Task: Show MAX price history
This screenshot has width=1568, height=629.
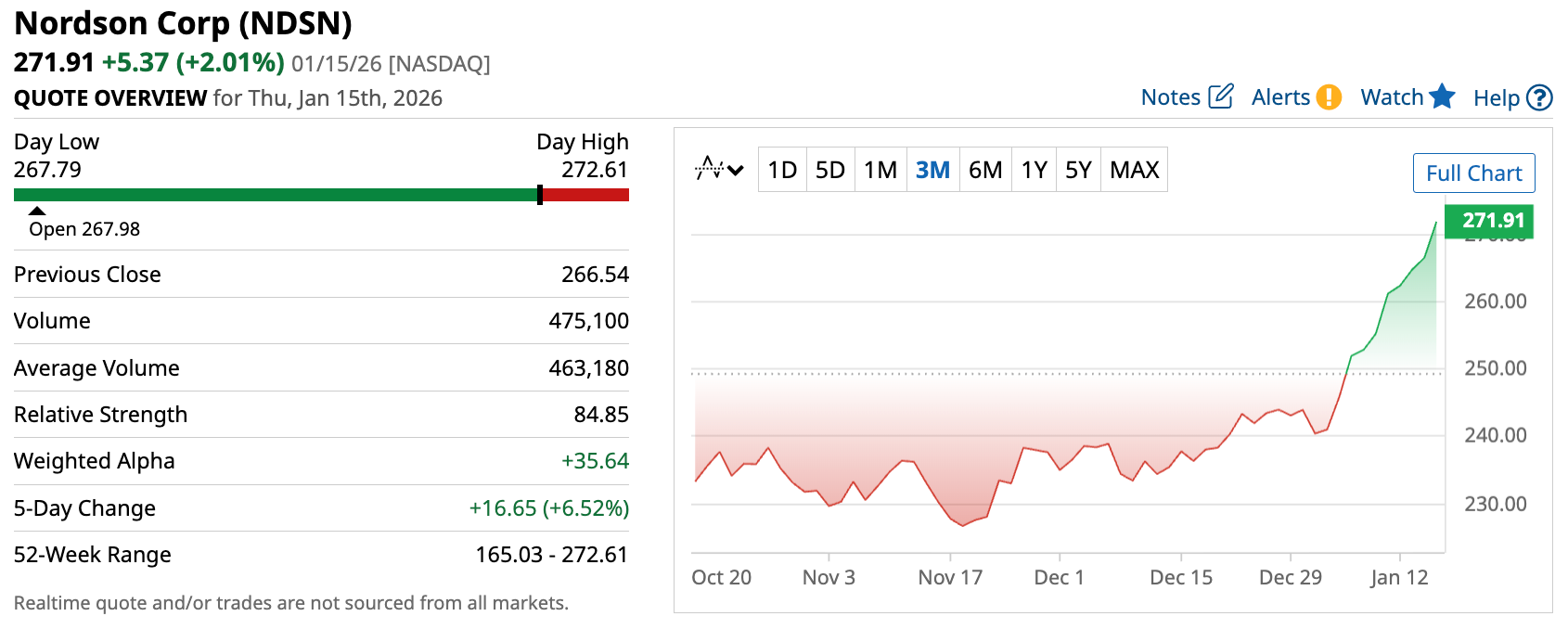Action: click(1134, 170)
